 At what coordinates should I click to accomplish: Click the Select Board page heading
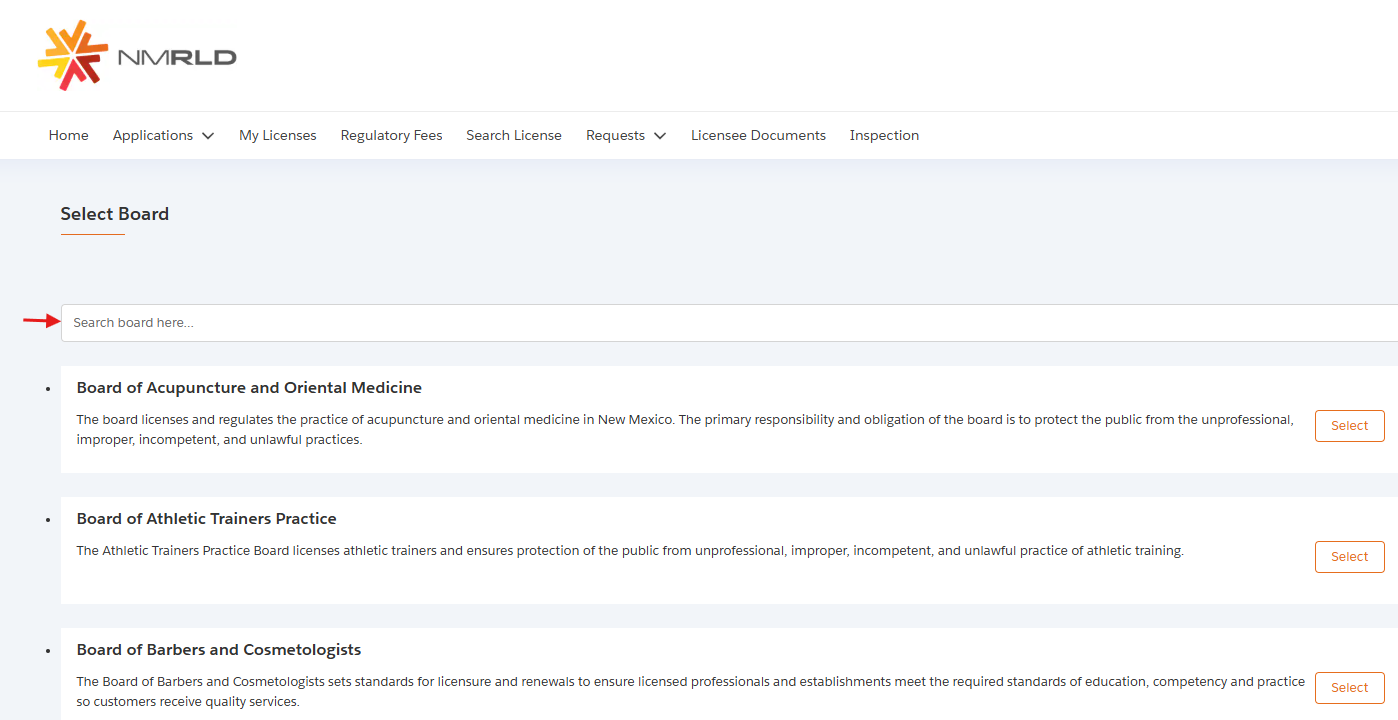tap(114, 214)
